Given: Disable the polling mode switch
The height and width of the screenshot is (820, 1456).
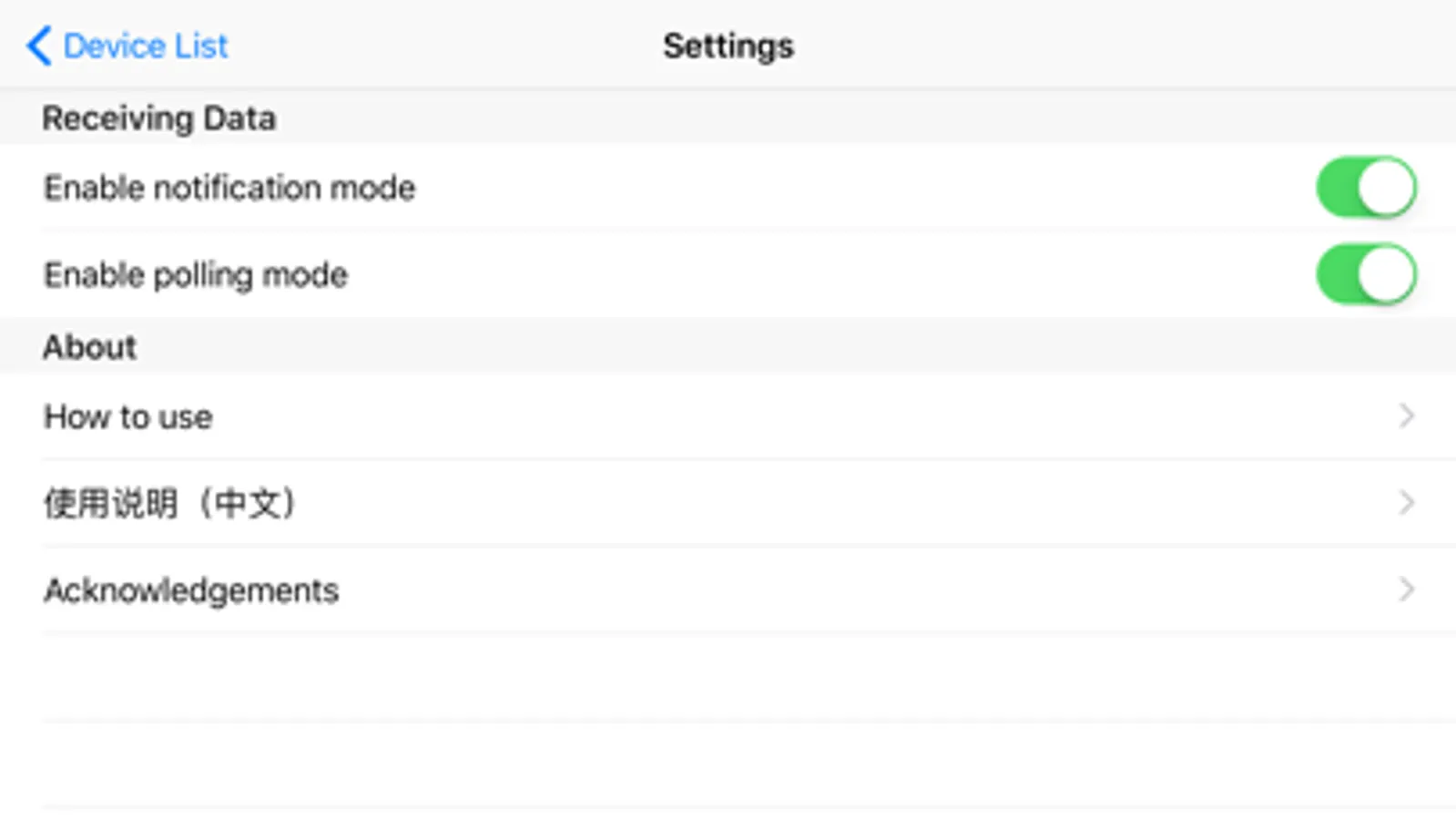Looking at the screenshot, I should [x=1365, y=274].
